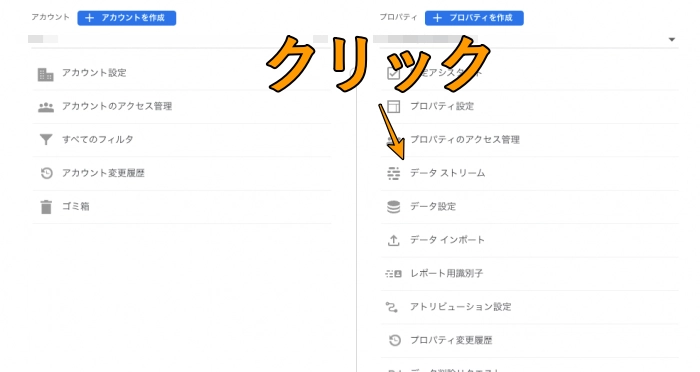The height and width of the screenshot is (372, 700).
Task: Click the history icon for アカウント変更履歴
Action: click(x=46, y=173)
